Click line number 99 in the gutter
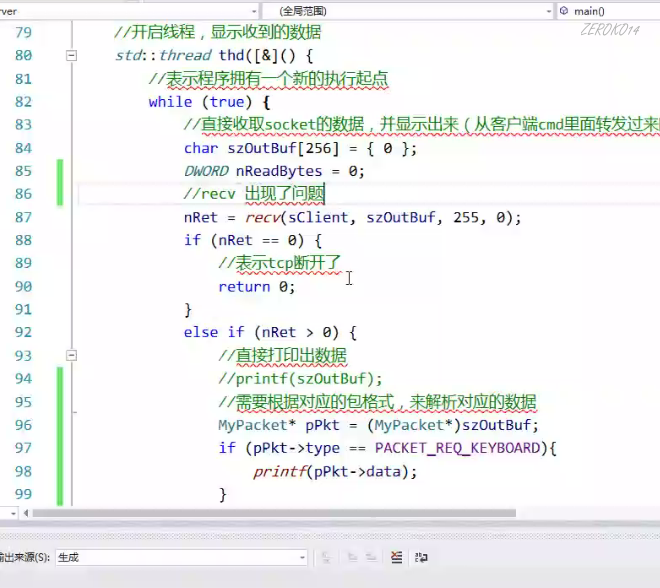This screenshot has width=660, height=588. [x=24, y=494]
